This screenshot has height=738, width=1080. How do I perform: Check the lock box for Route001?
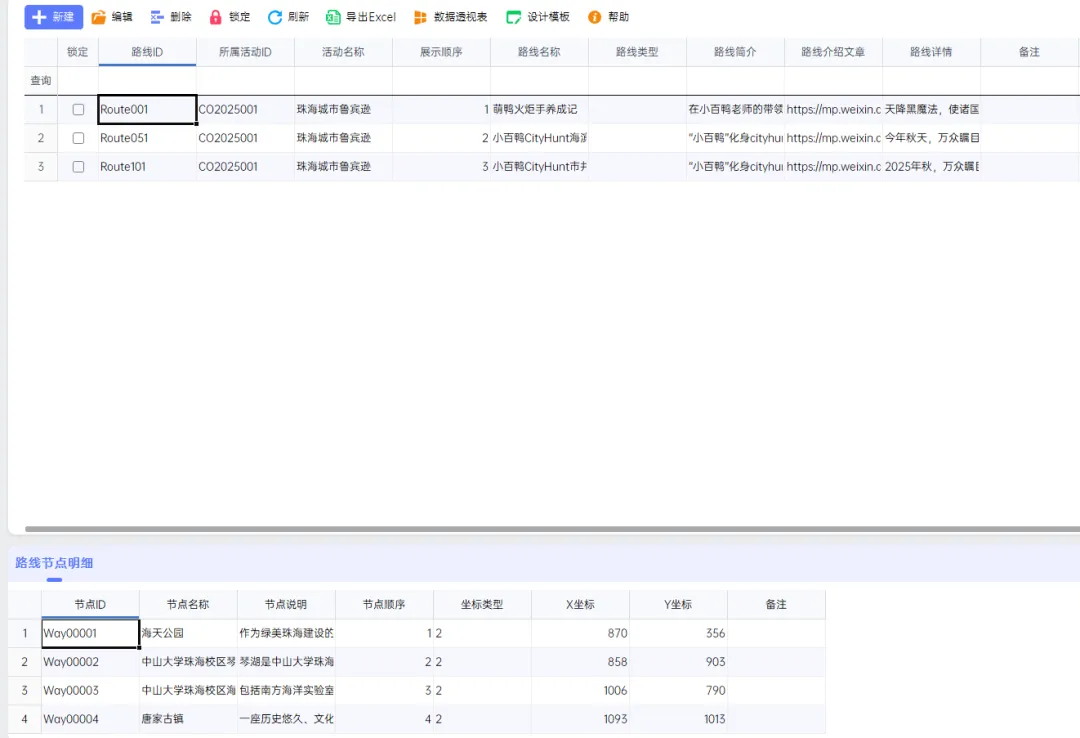[78, 110]
